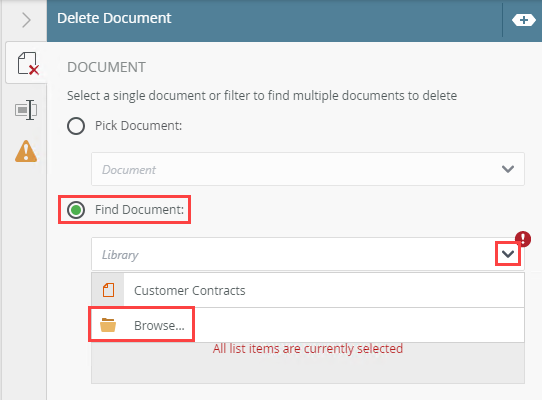Click the 'All list items are currently selected' message
542x400 pixels.
[308, 348]
